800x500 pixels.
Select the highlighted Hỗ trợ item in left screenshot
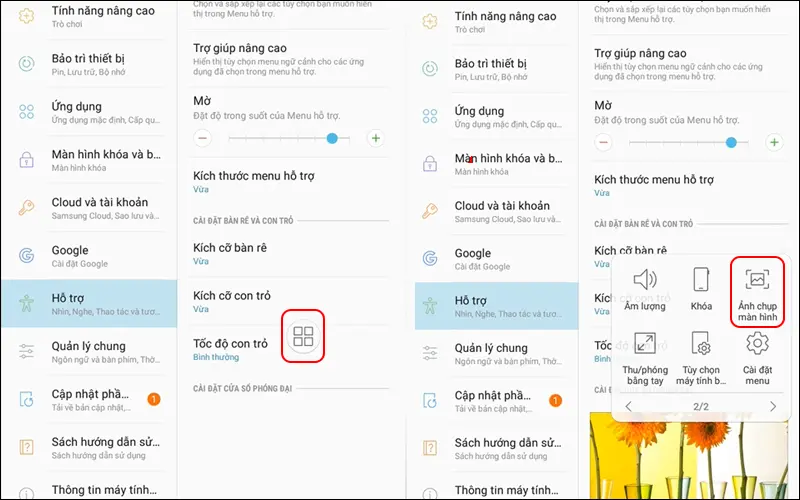click(89, 304)
